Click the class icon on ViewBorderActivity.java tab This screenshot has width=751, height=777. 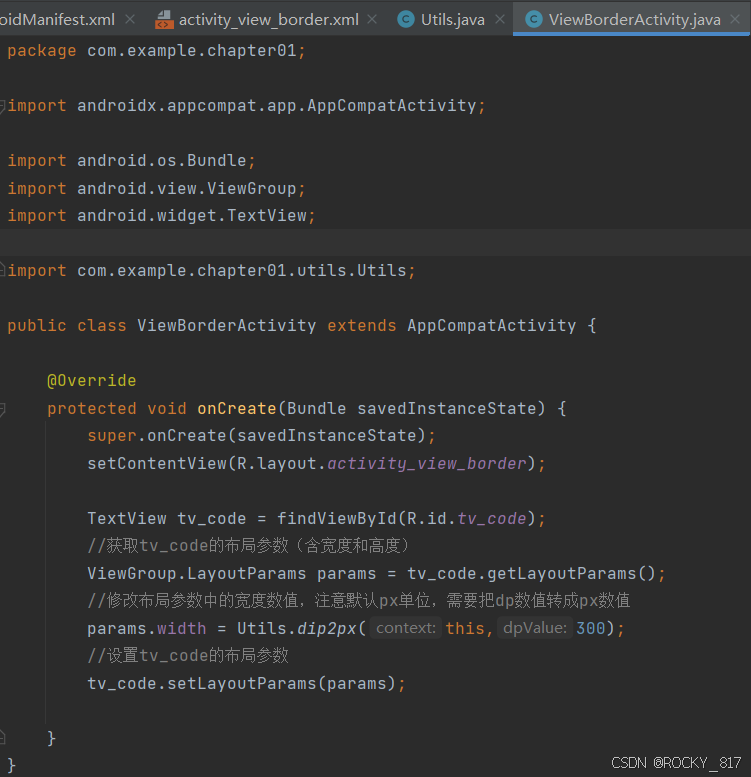pyautogui.click(x=534, y=19)
